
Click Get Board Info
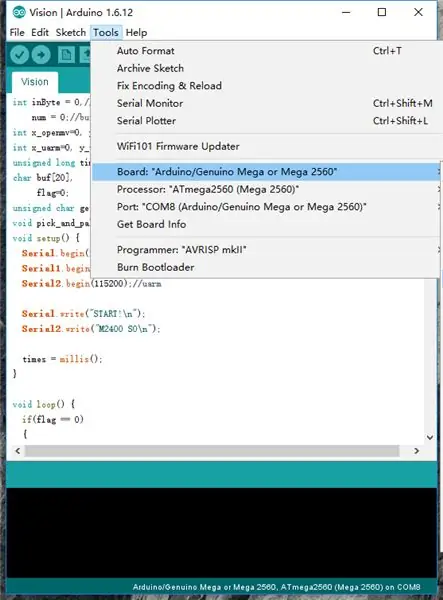click(267, 224)
